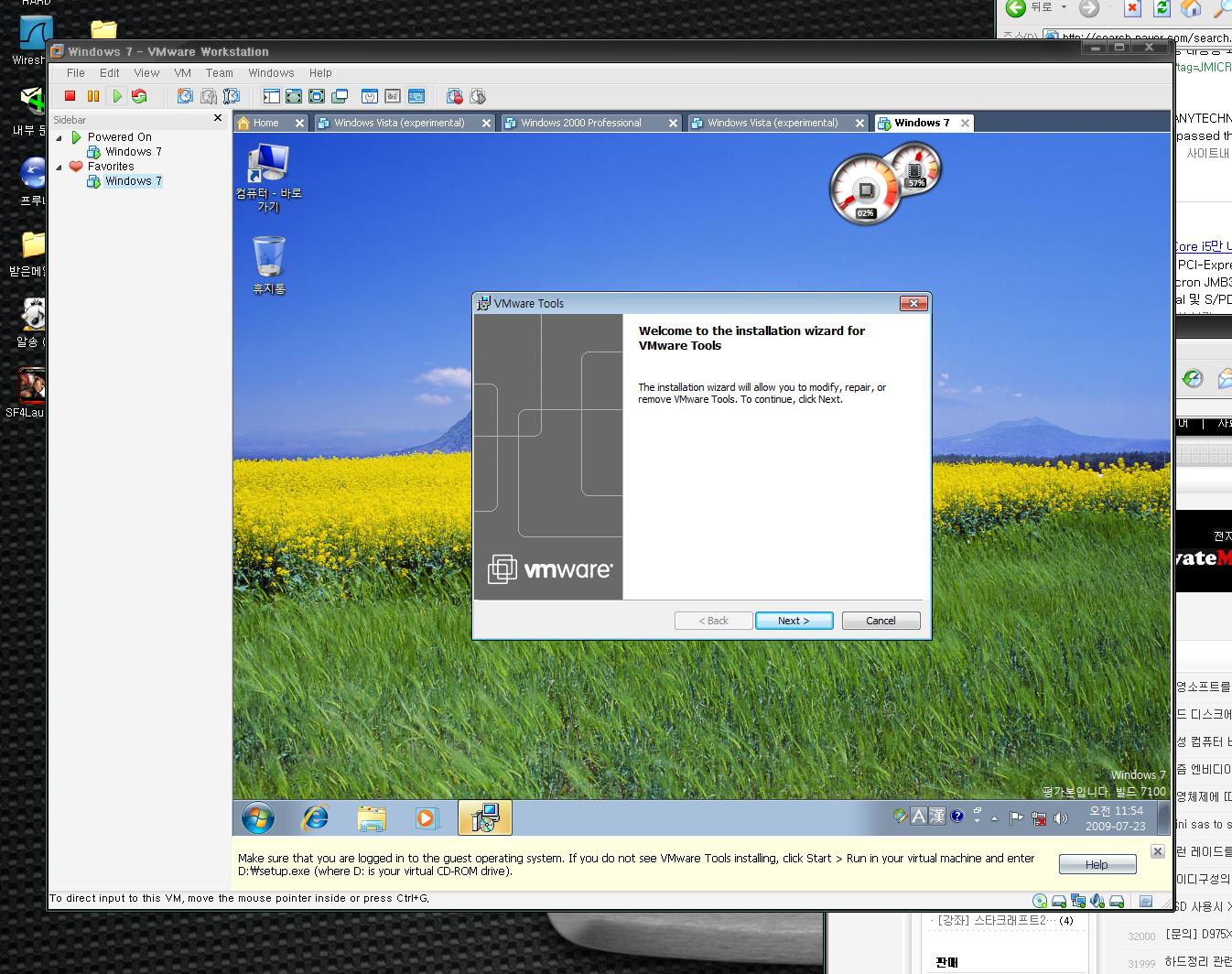1232x974 pixels.
Task: Enter Unity mode using the overlapping windows icon
Action: (x=340, y=96)
